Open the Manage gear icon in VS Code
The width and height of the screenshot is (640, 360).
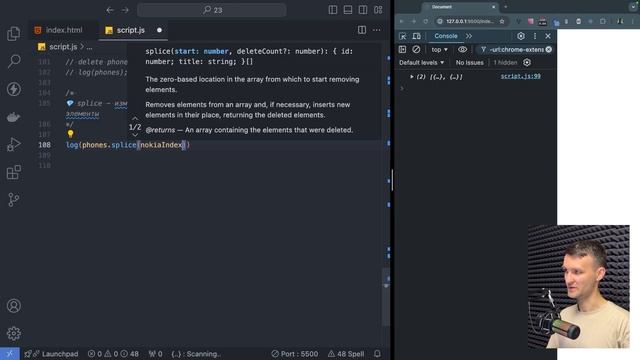coord(13,333)
